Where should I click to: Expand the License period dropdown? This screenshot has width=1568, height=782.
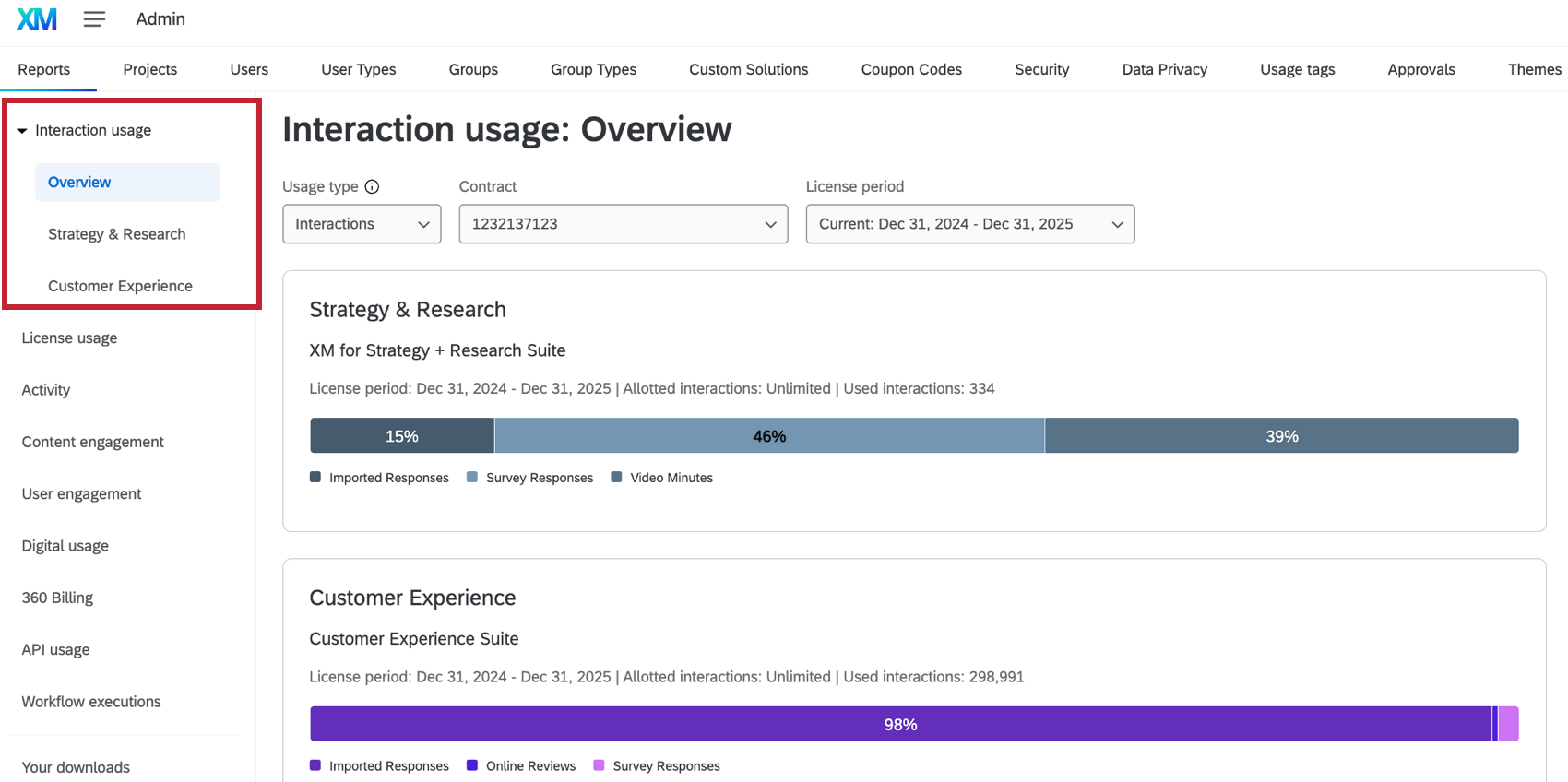(x=969, y=224)
